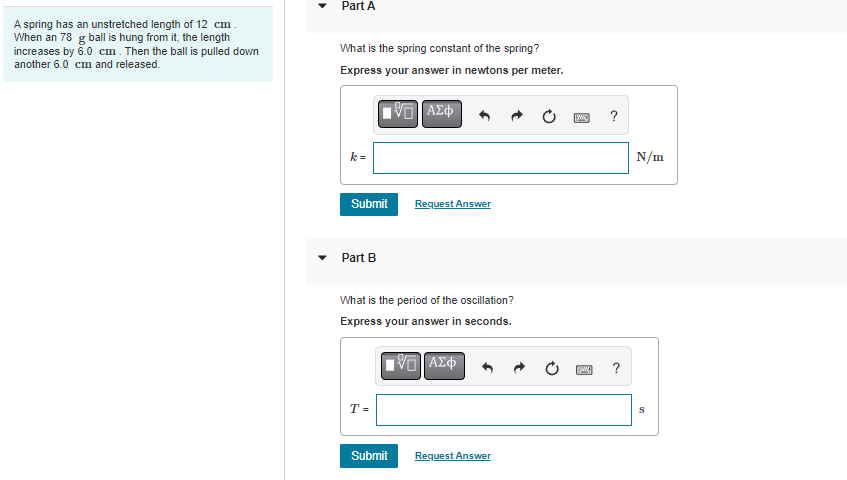Submit the spring constant answer

point(369,204)
